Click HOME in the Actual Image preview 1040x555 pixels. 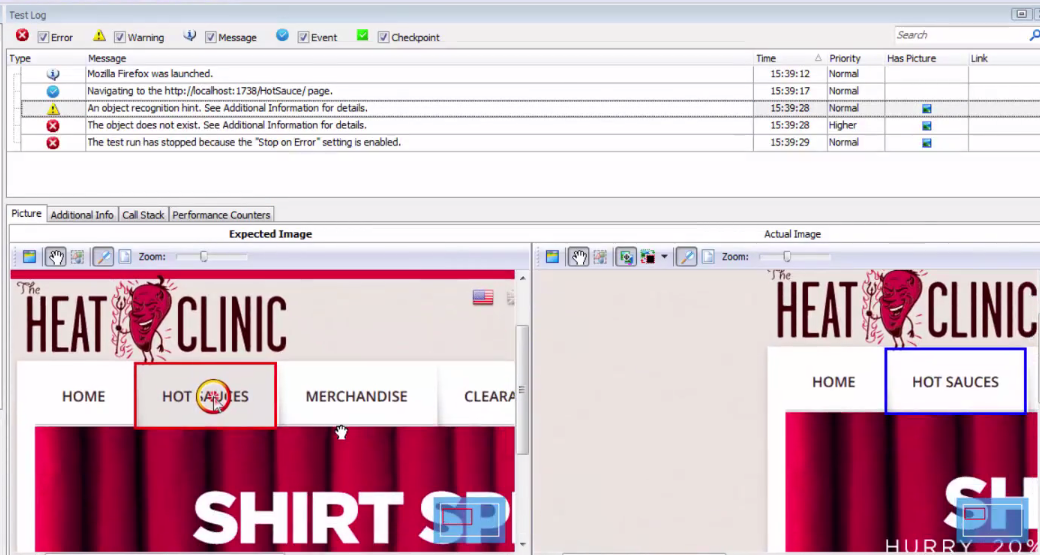(834, 382)
